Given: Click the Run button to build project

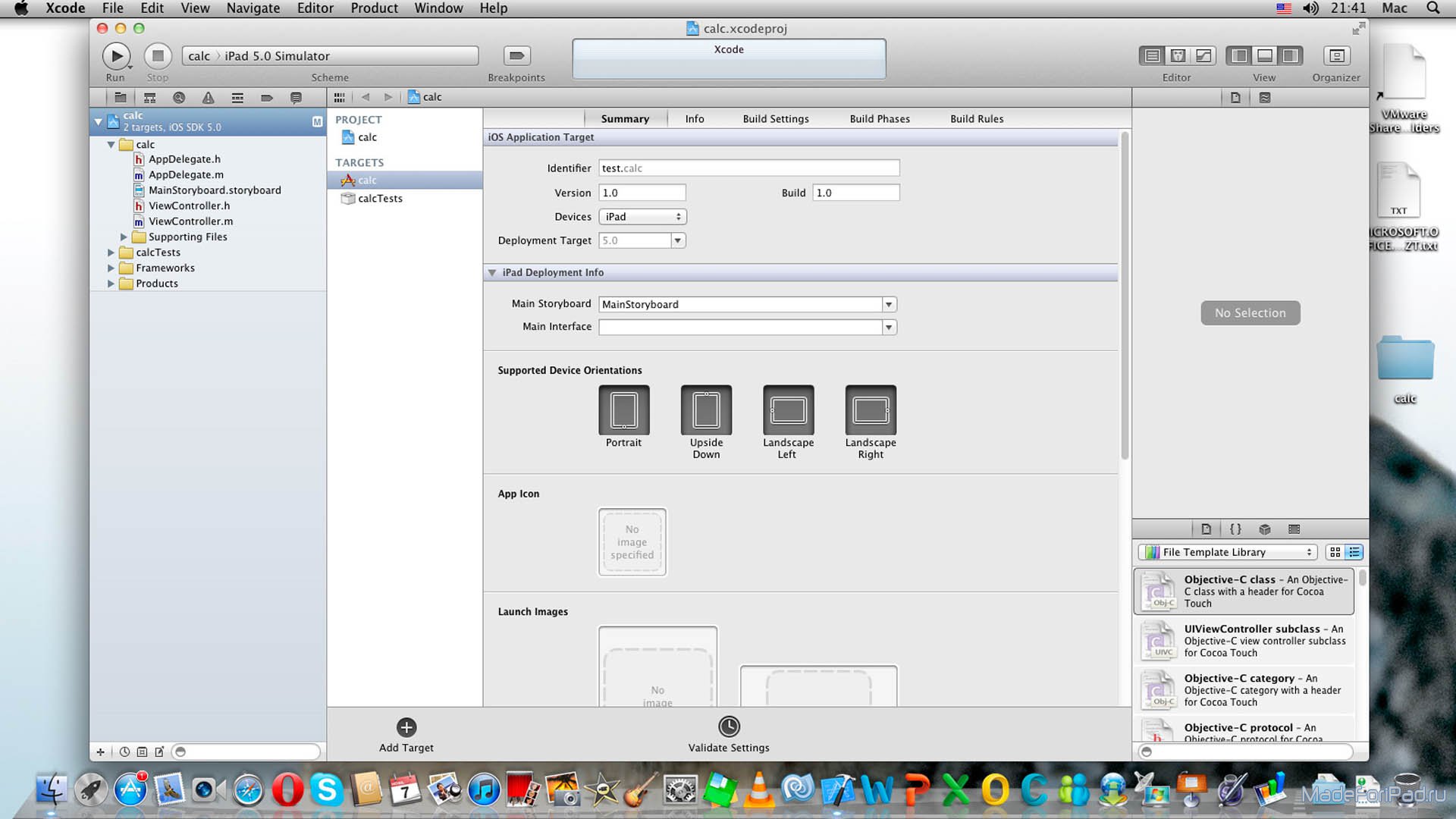Looking at the screenshot, I should [x=115, y=55].
